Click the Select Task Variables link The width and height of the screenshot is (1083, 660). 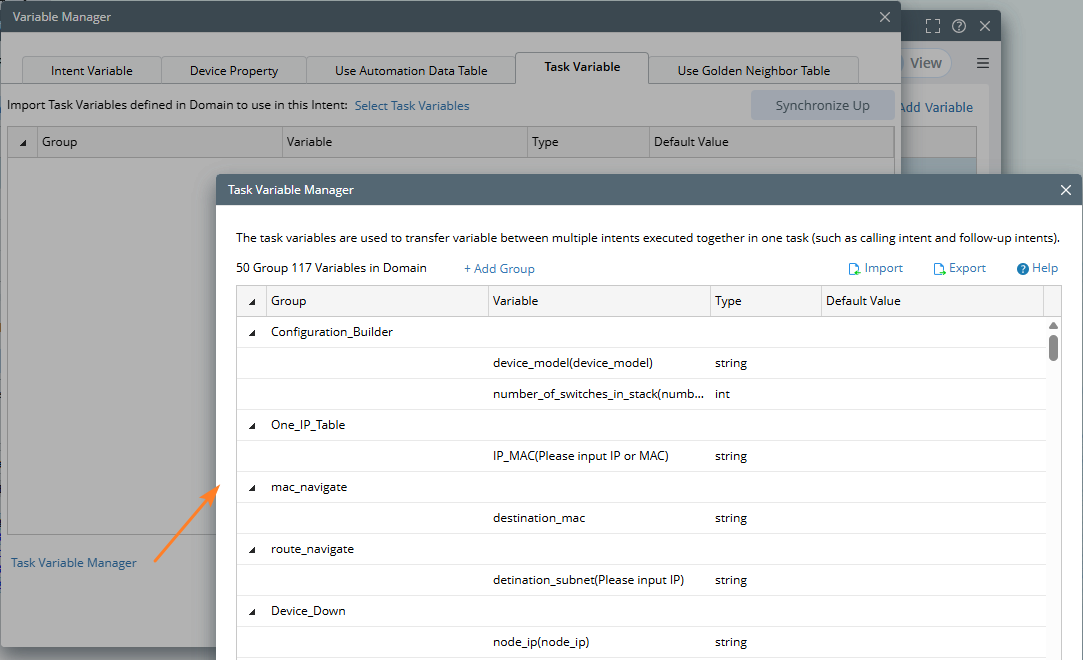coord(412,106)
